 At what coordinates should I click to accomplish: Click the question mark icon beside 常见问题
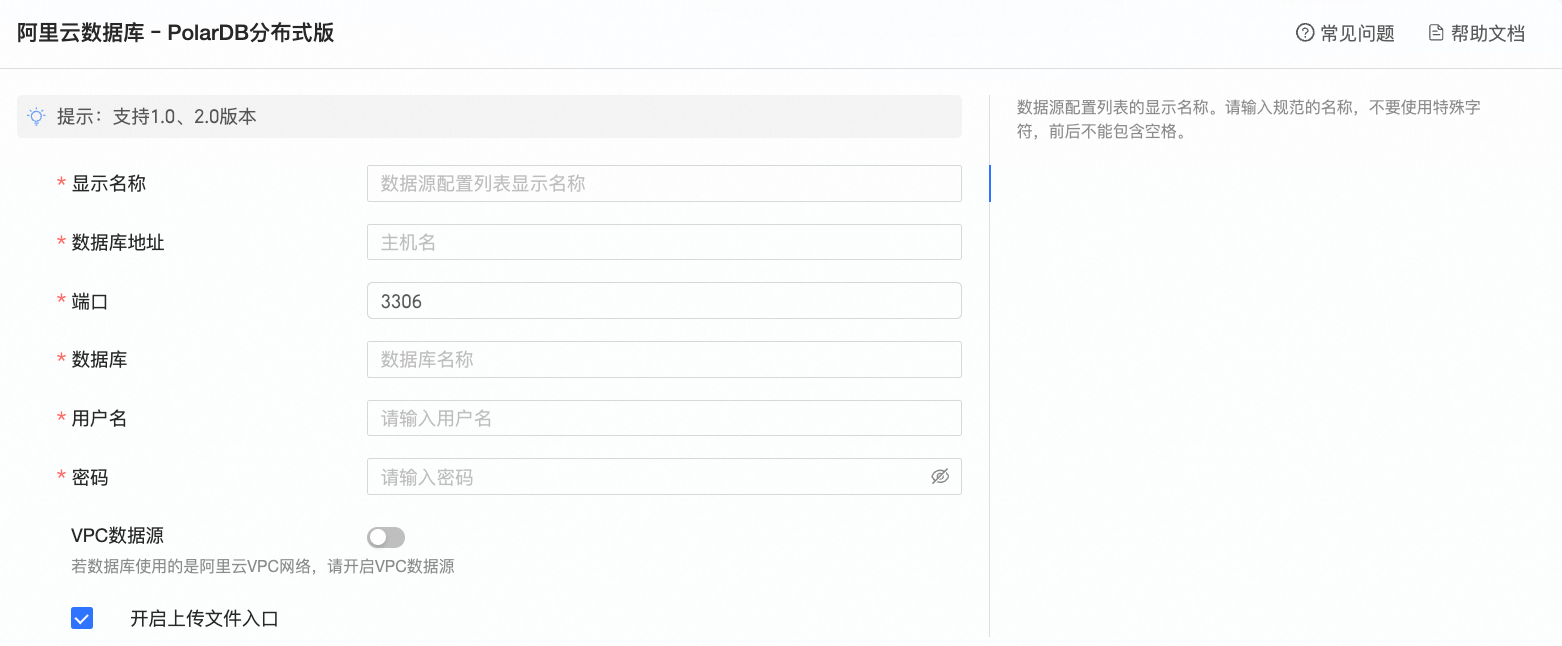click(1305, 33)
